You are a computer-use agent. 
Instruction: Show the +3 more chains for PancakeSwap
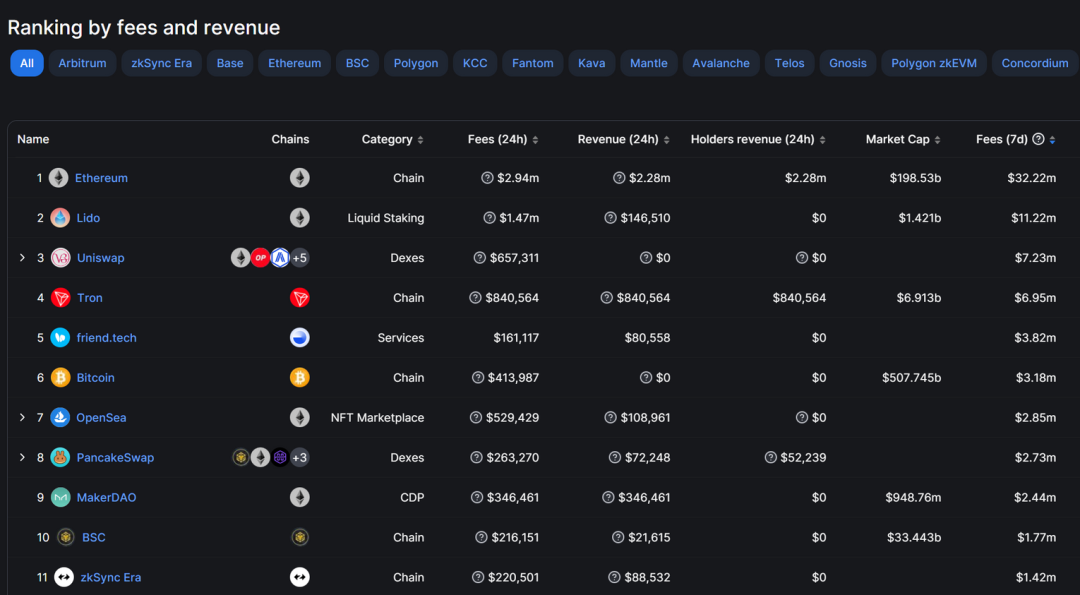(300, 457)
